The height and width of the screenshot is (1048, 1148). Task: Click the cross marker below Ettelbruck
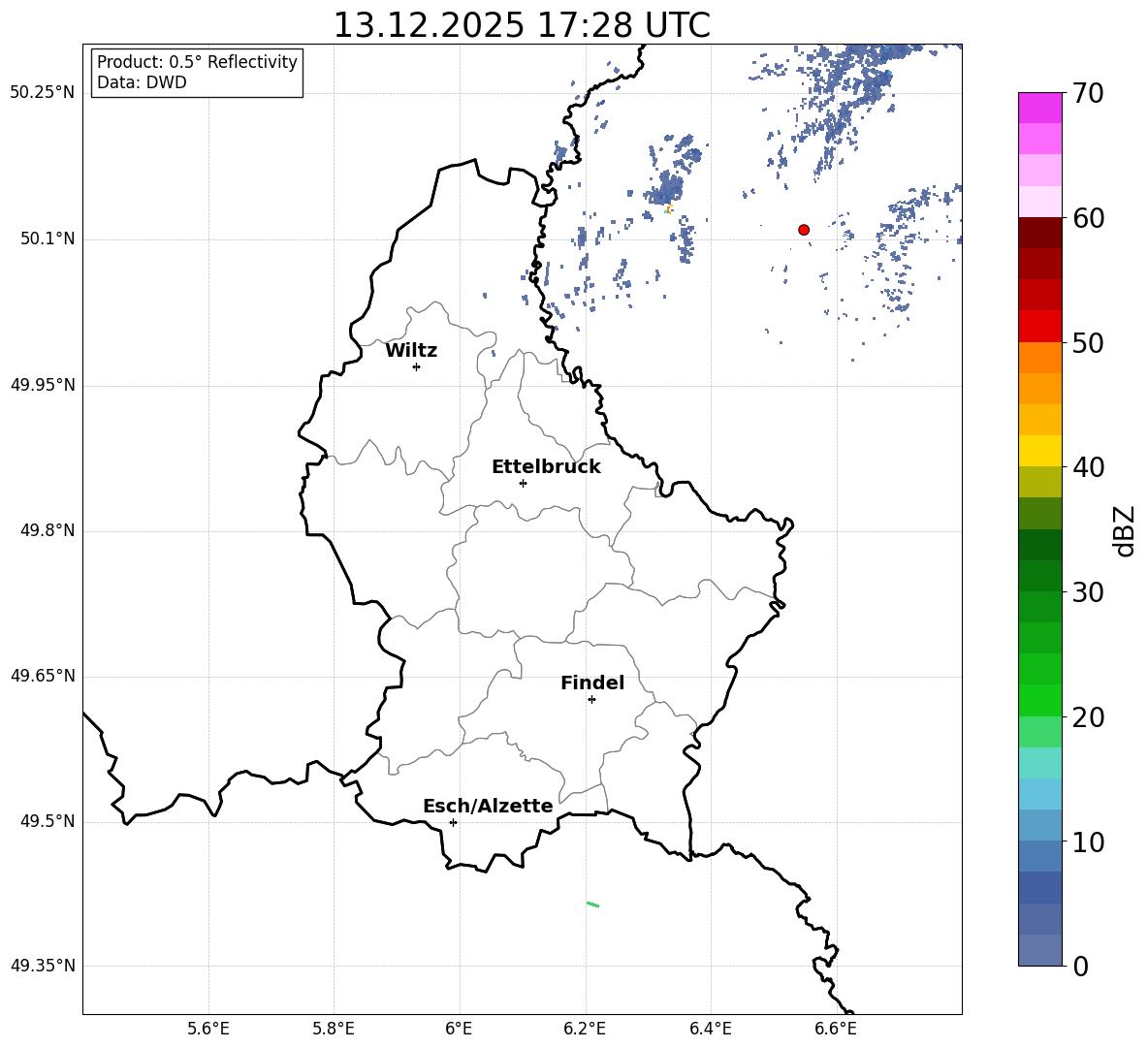point(523,483)
